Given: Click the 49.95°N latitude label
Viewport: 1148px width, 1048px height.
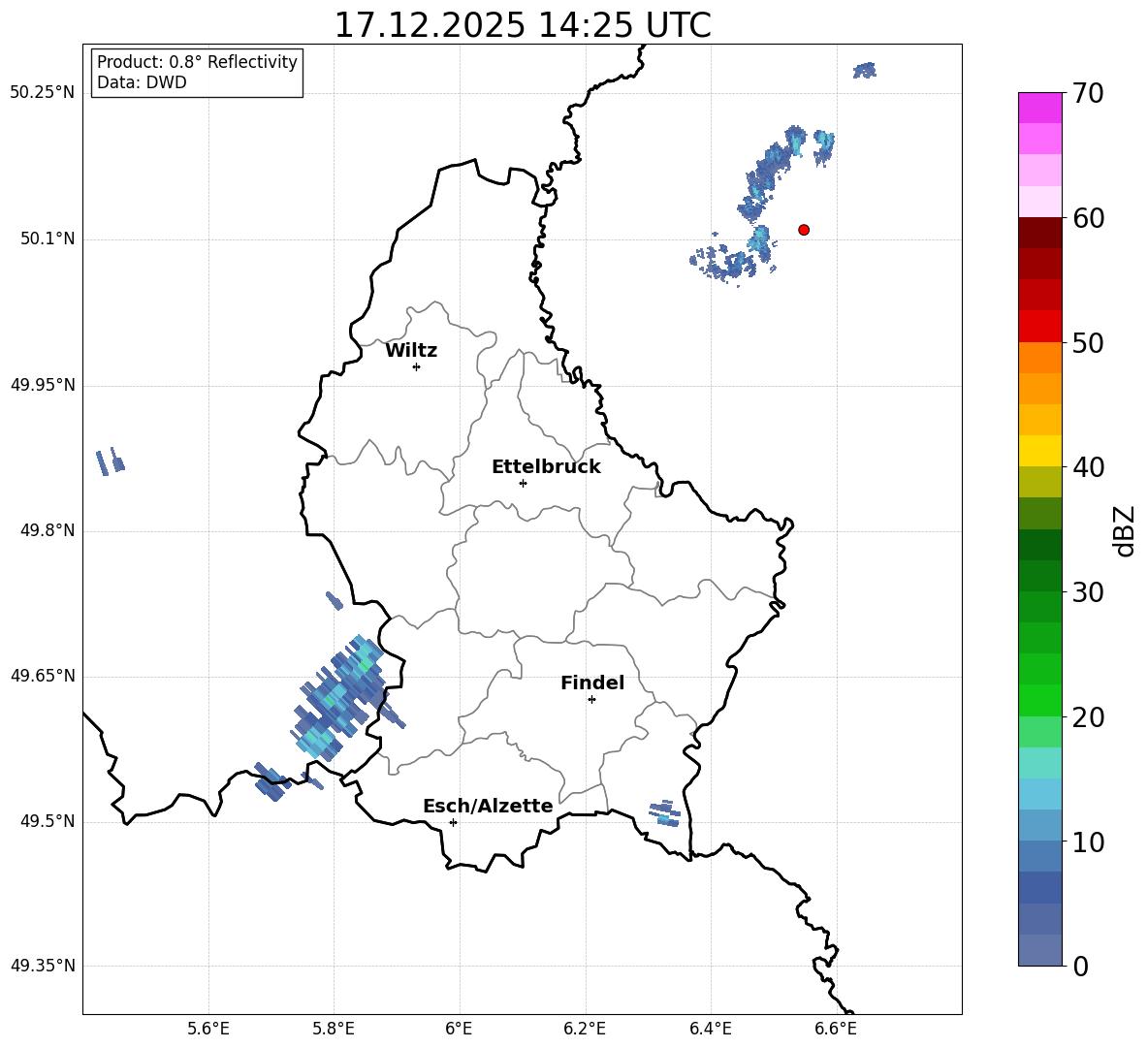Looking at the screenshot, I should tap(43, 385).
